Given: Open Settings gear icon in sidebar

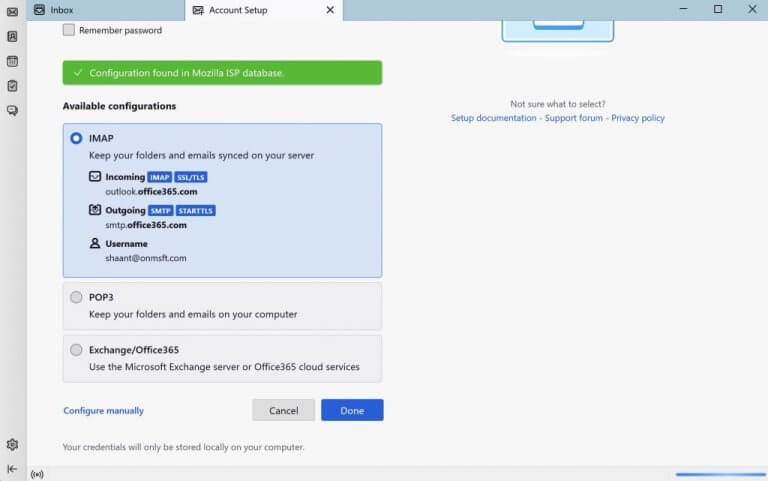Looking at the screenshot, I should 12,444.
